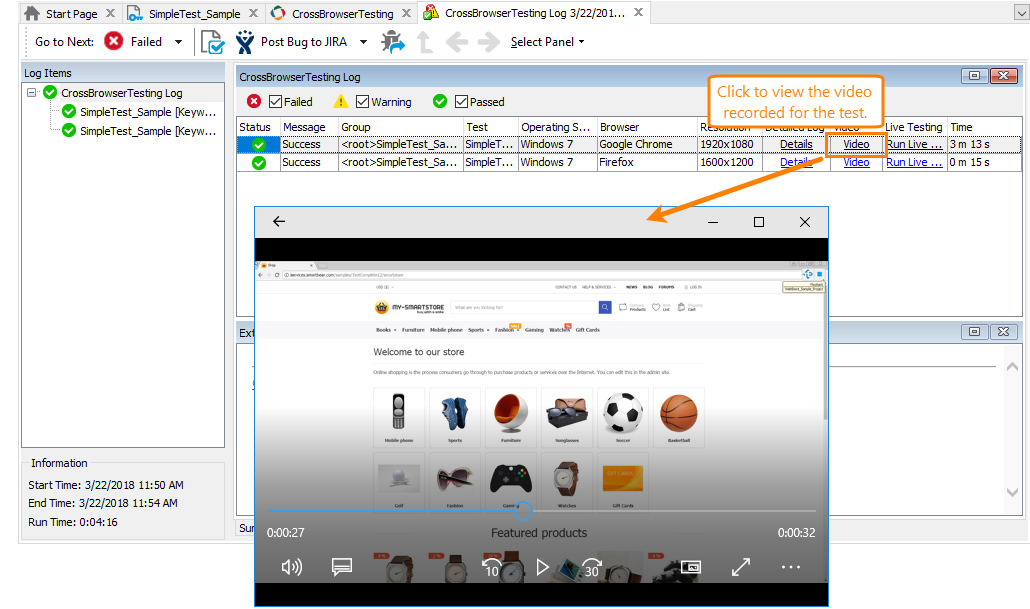Image resolution: width=1030 pixels, height=609 pixels.
Task: Switch to the SimpleTest_Sample tab
Action: coord(194,14)
